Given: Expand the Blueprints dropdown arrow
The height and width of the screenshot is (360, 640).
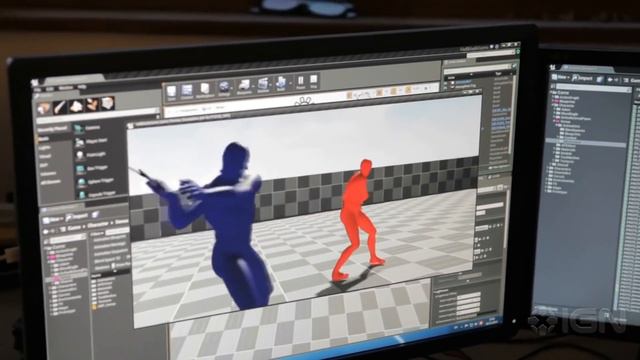Looking at the screenshot, I should (x=253, y=86).
